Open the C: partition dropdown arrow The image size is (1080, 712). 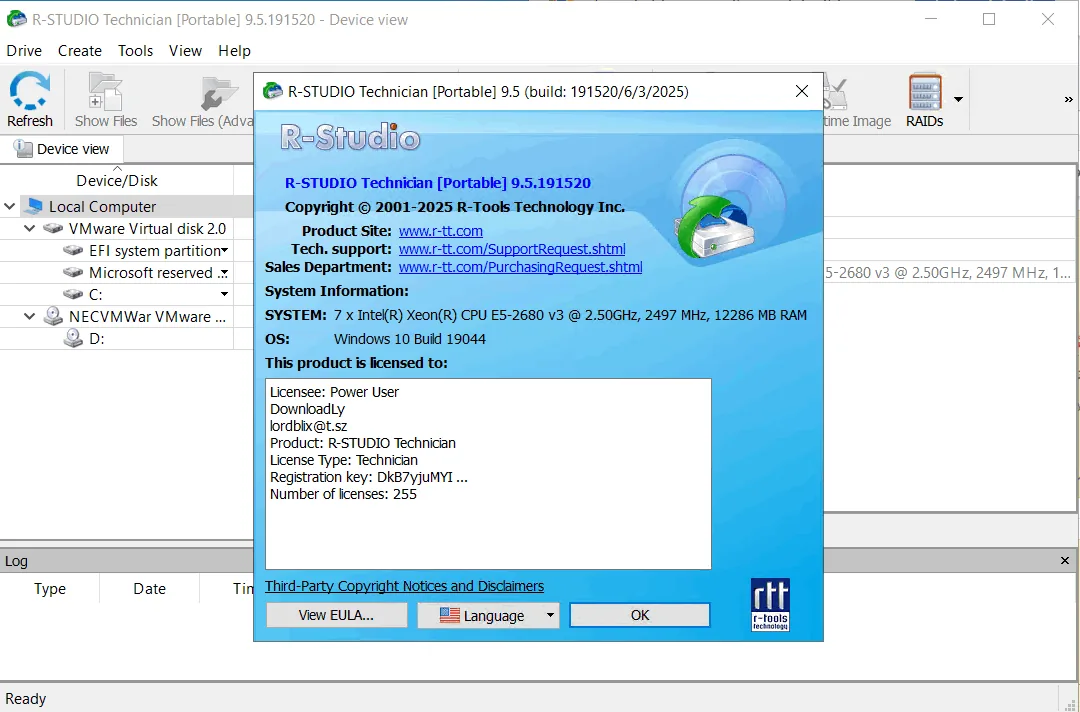point(225,295)
